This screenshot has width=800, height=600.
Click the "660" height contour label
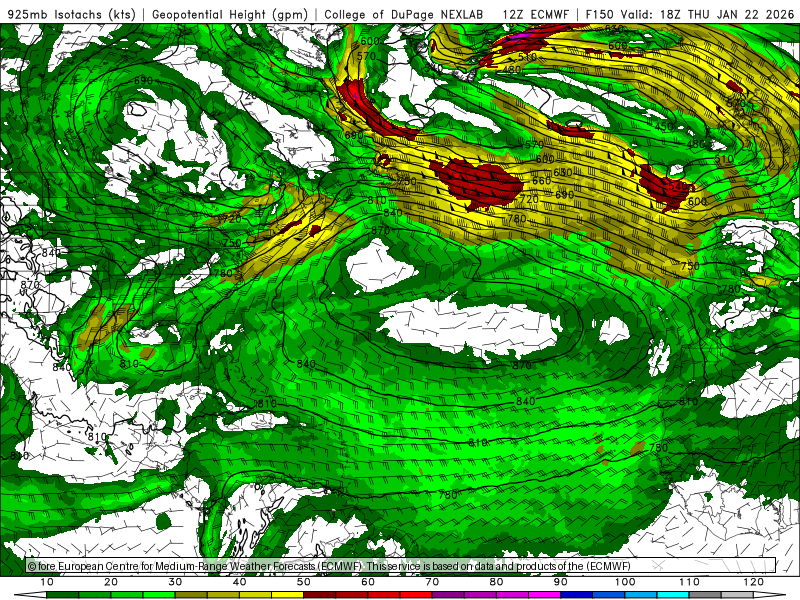point(541,181)
